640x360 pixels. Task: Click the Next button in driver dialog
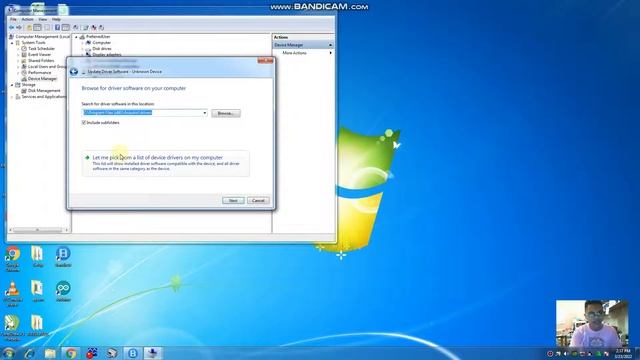[233, 200]
